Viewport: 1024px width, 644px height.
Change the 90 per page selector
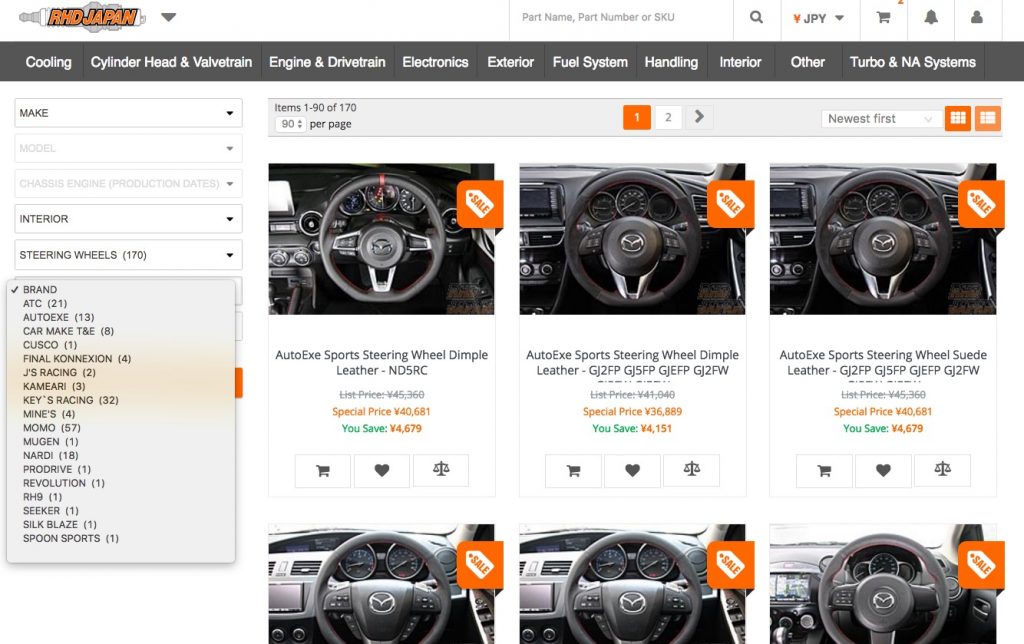coord(291,123)
